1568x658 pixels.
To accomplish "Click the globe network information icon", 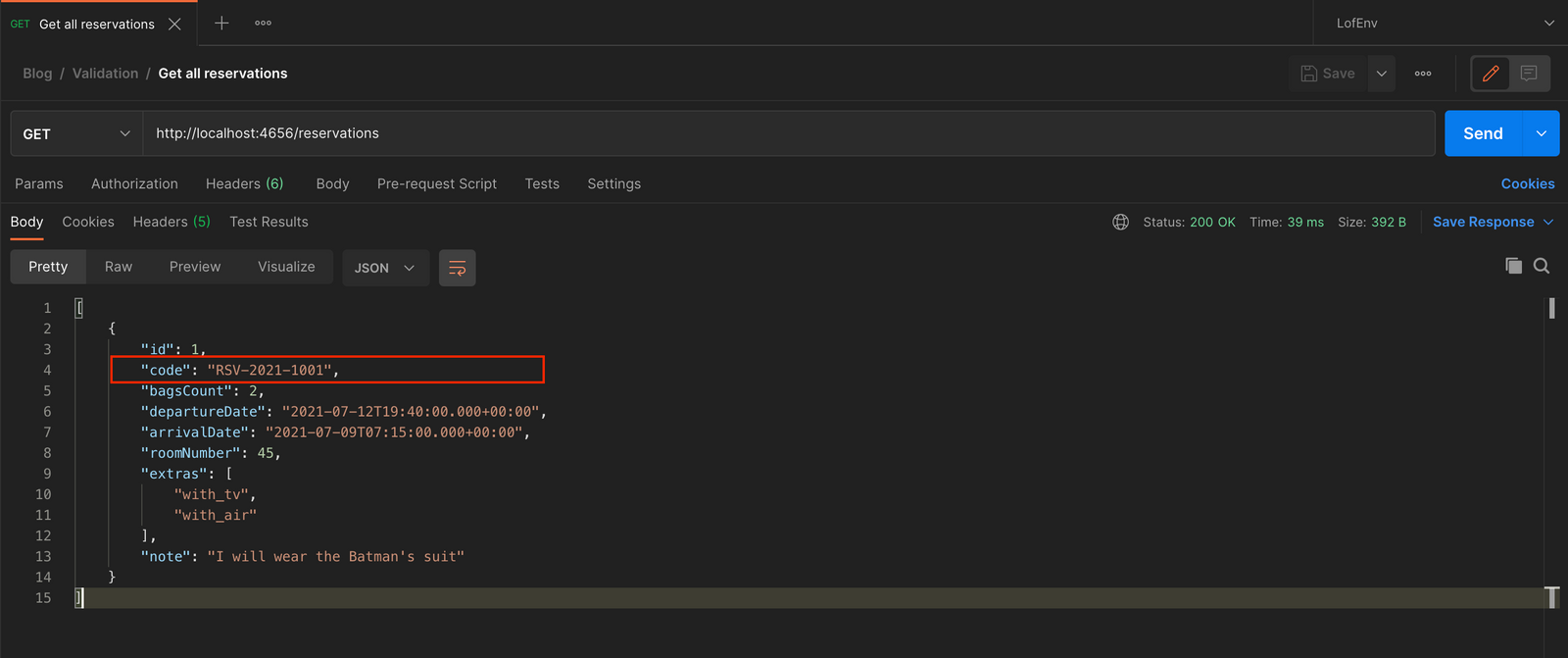I will [x=1120, y=223].
